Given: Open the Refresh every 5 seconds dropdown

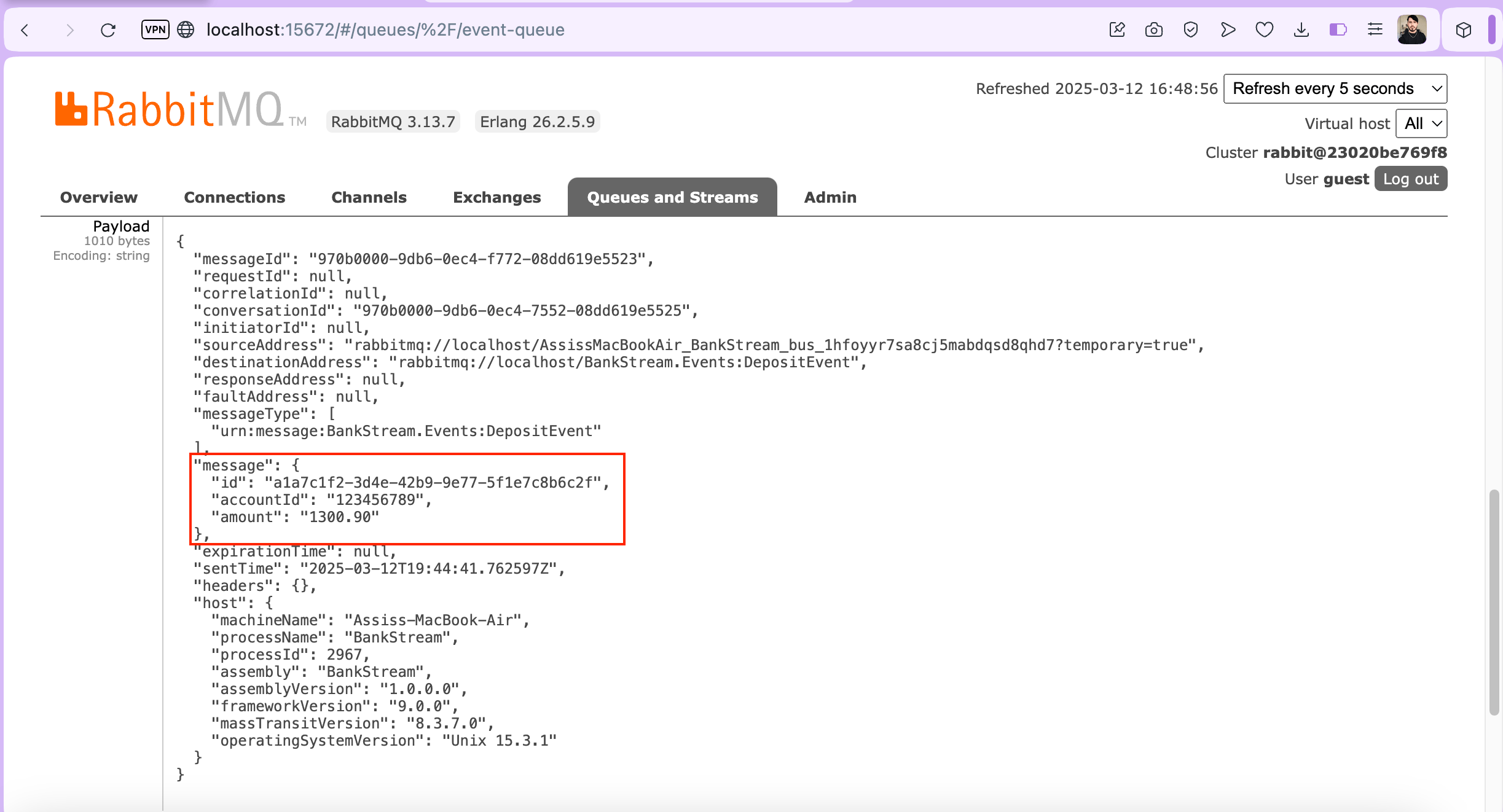Looking at the screenshot, I should coord(1335,88).
